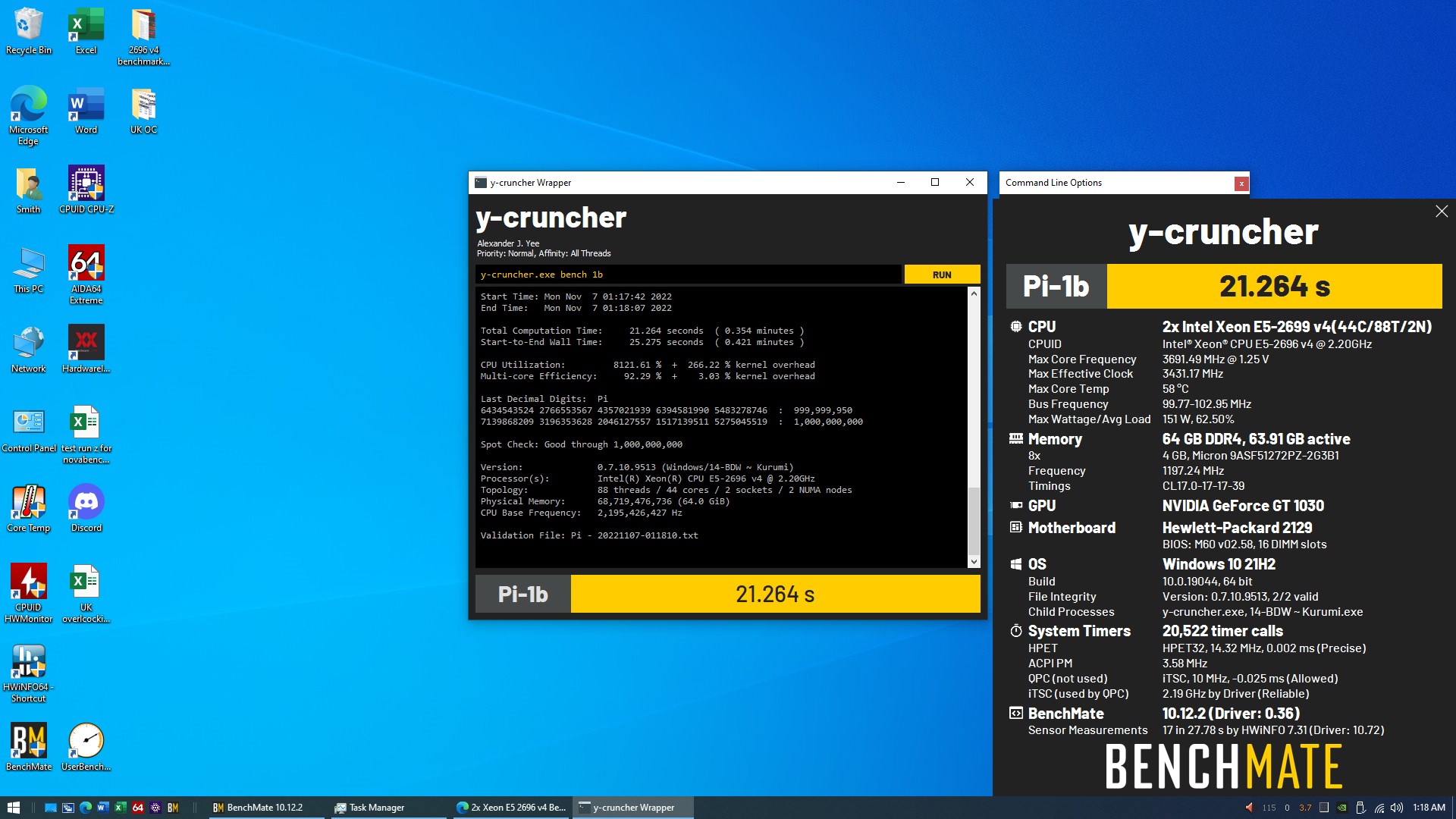
Task: Close the BenchMate result overlay panel
Action: tap(1442, 212)
